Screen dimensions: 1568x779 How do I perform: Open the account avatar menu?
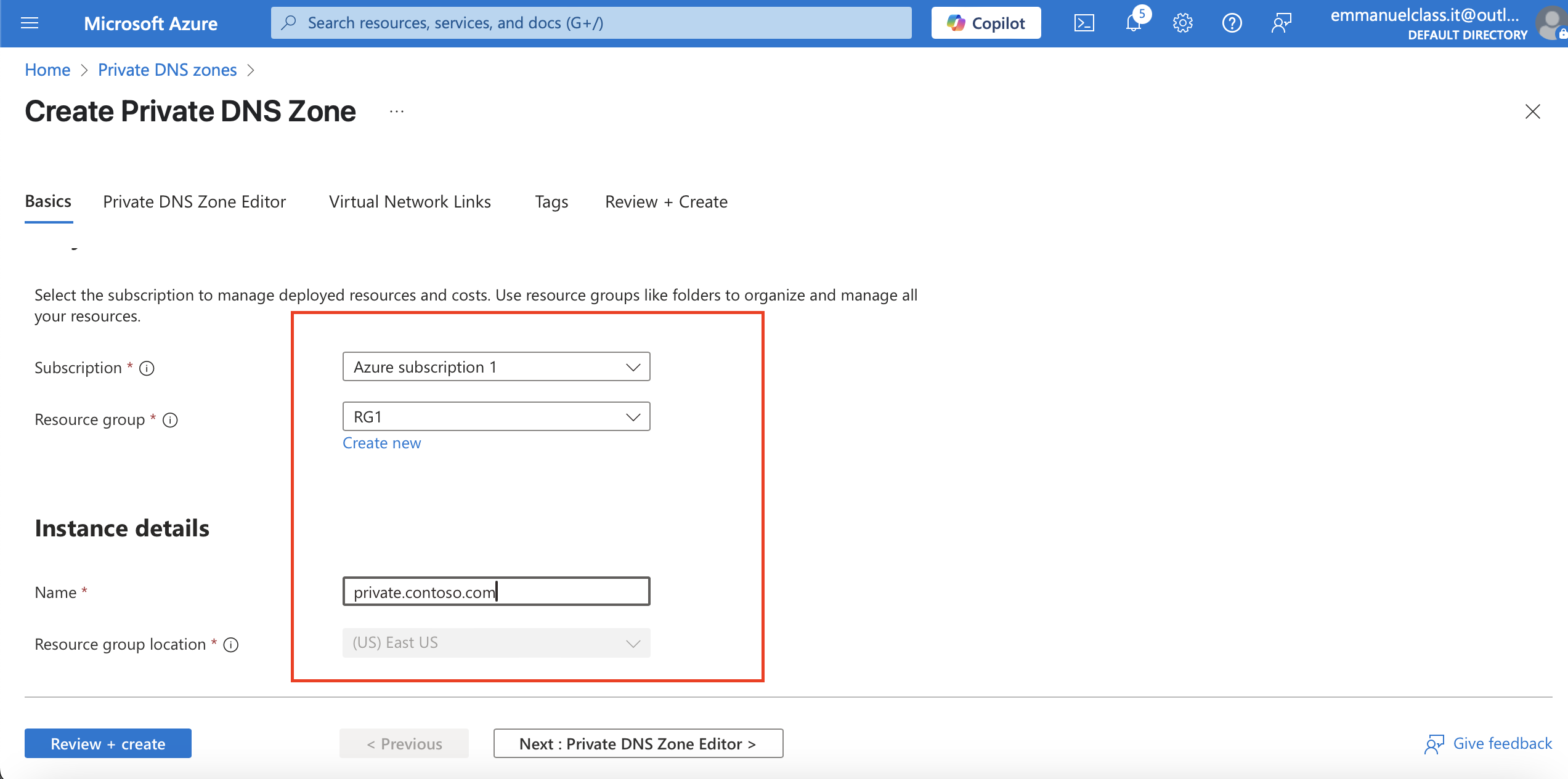pyautogui.click(x=1552, y=23)
